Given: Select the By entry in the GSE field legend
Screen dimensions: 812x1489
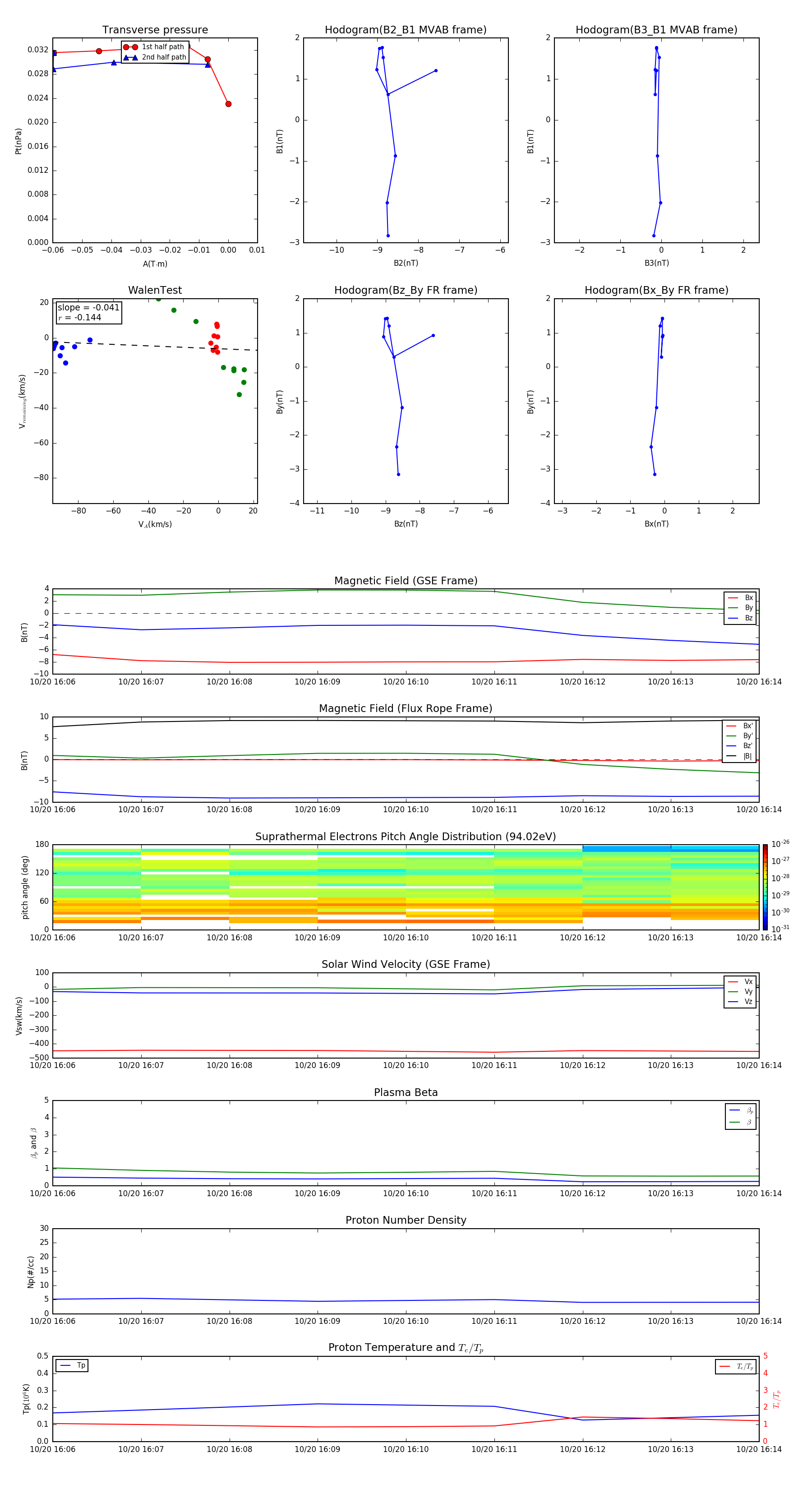Looking at the screenshot, I should tap(740, 608).
